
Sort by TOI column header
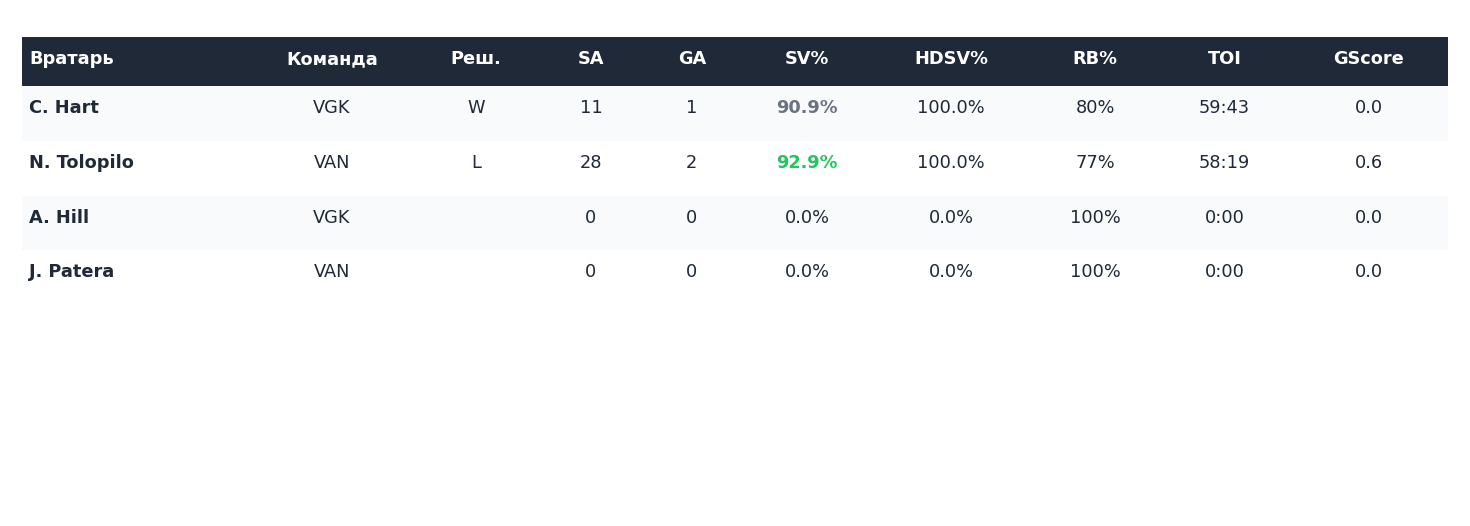coord(1224,60)
